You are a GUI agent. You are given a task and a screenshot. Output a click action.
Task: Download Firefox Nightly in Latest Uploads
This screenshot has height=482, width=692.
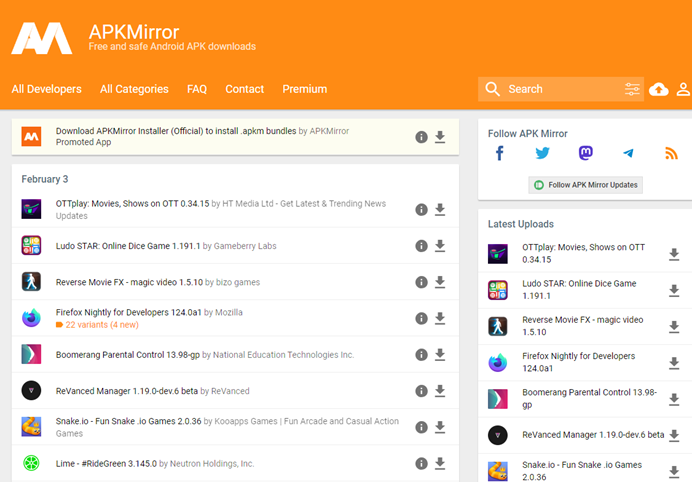[x=674, y=363]
